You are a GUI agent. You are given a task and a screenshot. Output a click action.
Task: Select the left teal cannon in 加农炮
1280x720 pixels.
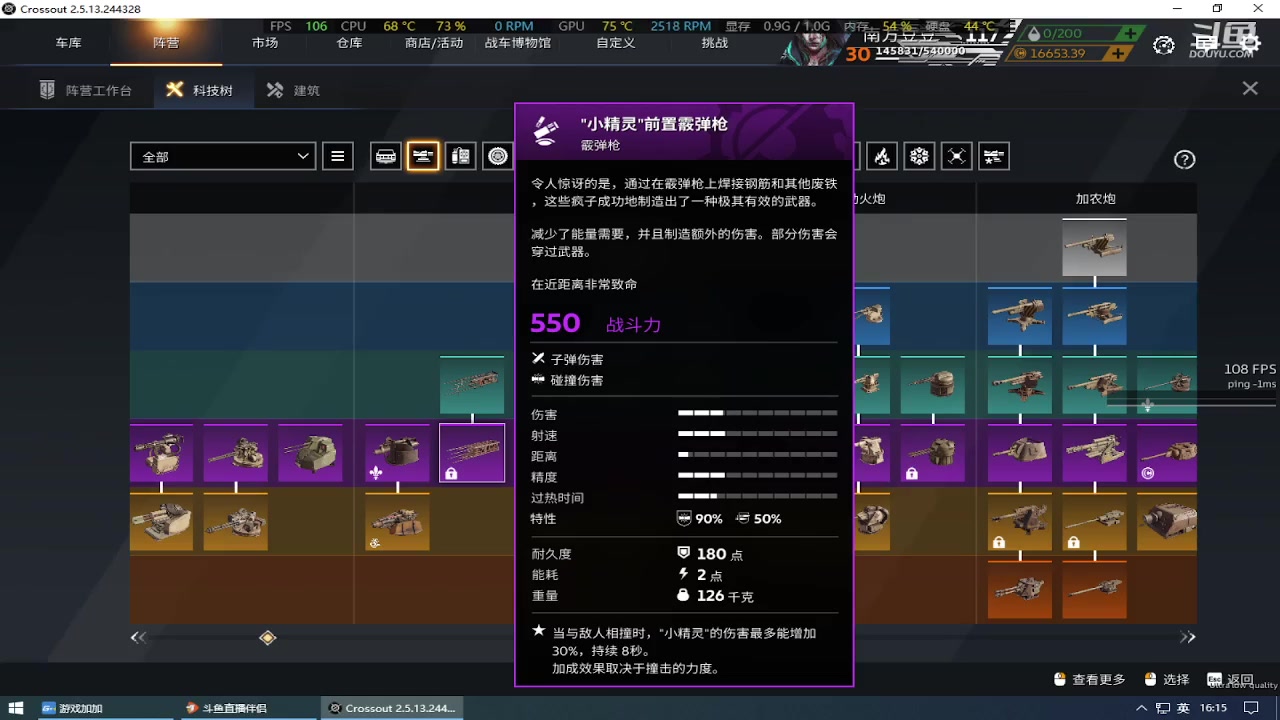pos(1020,385)
